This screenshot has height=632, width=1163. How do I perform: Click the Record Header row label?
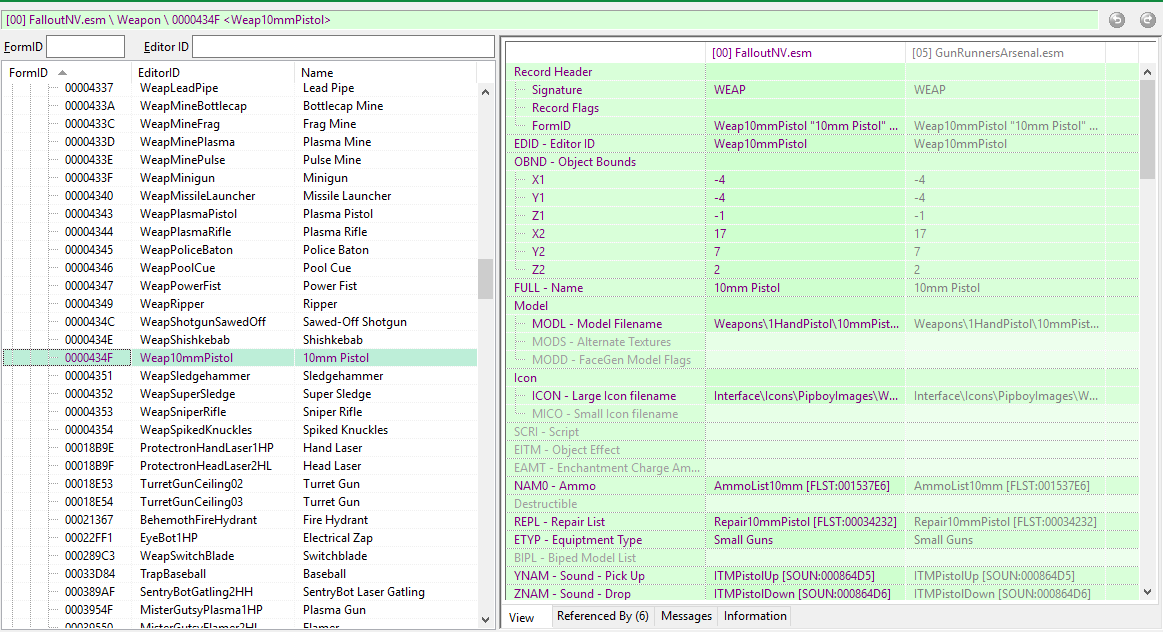pos(553,72)
